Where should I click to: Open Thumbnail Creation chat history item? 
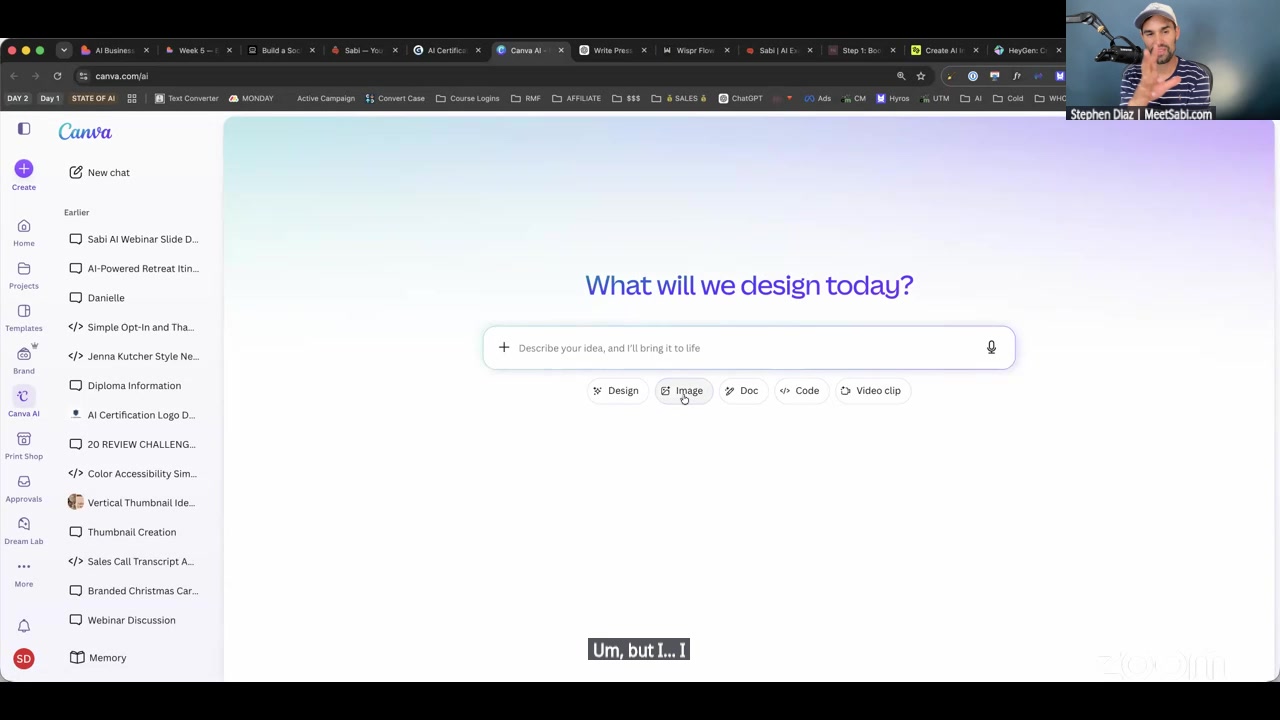pyautogui.click(x=132, y=532)
